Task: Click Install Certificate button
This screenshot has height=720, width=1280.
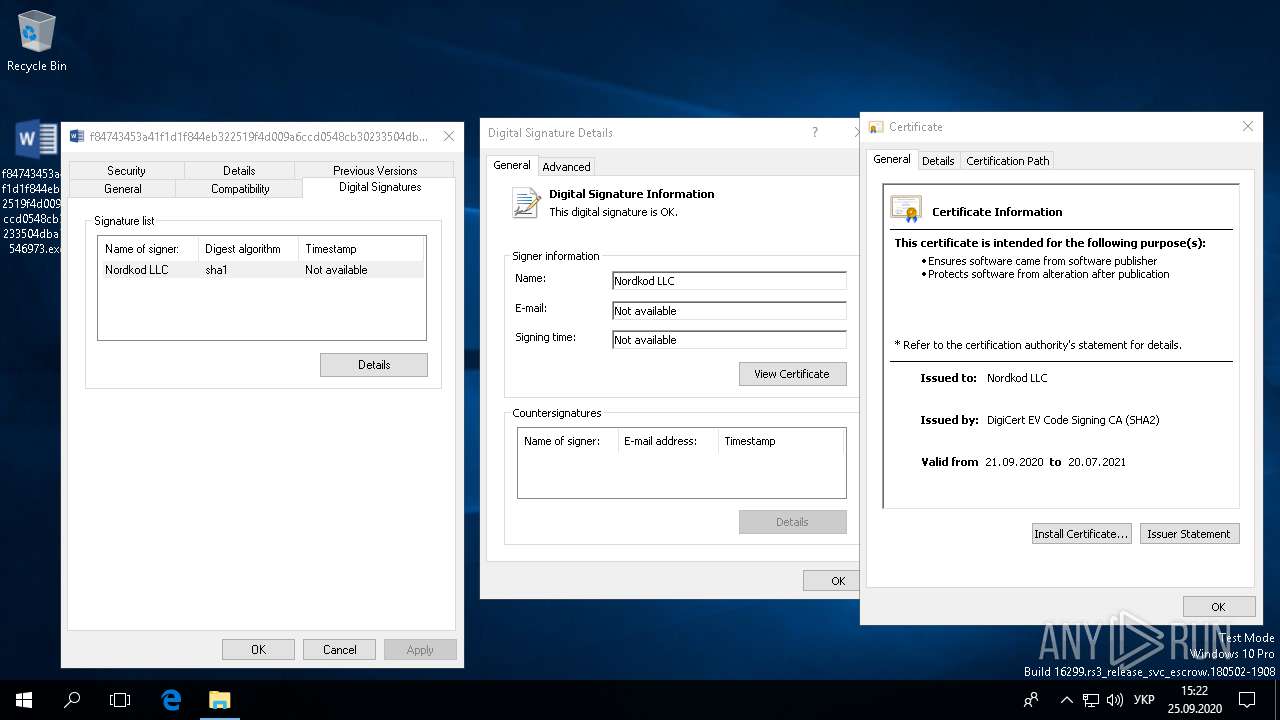Action: coord(1081,534)
